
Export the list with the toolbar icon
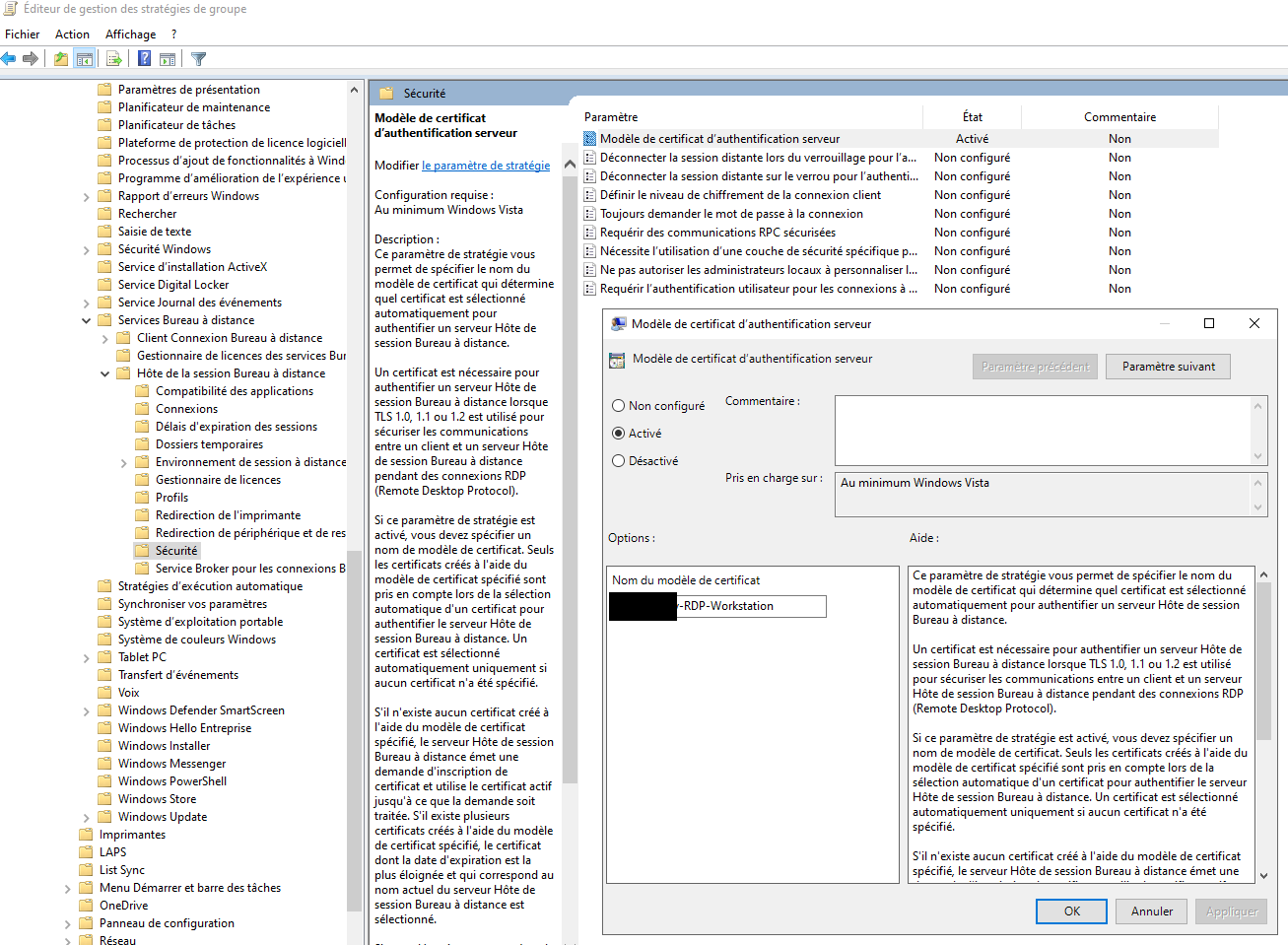(114, 59)
